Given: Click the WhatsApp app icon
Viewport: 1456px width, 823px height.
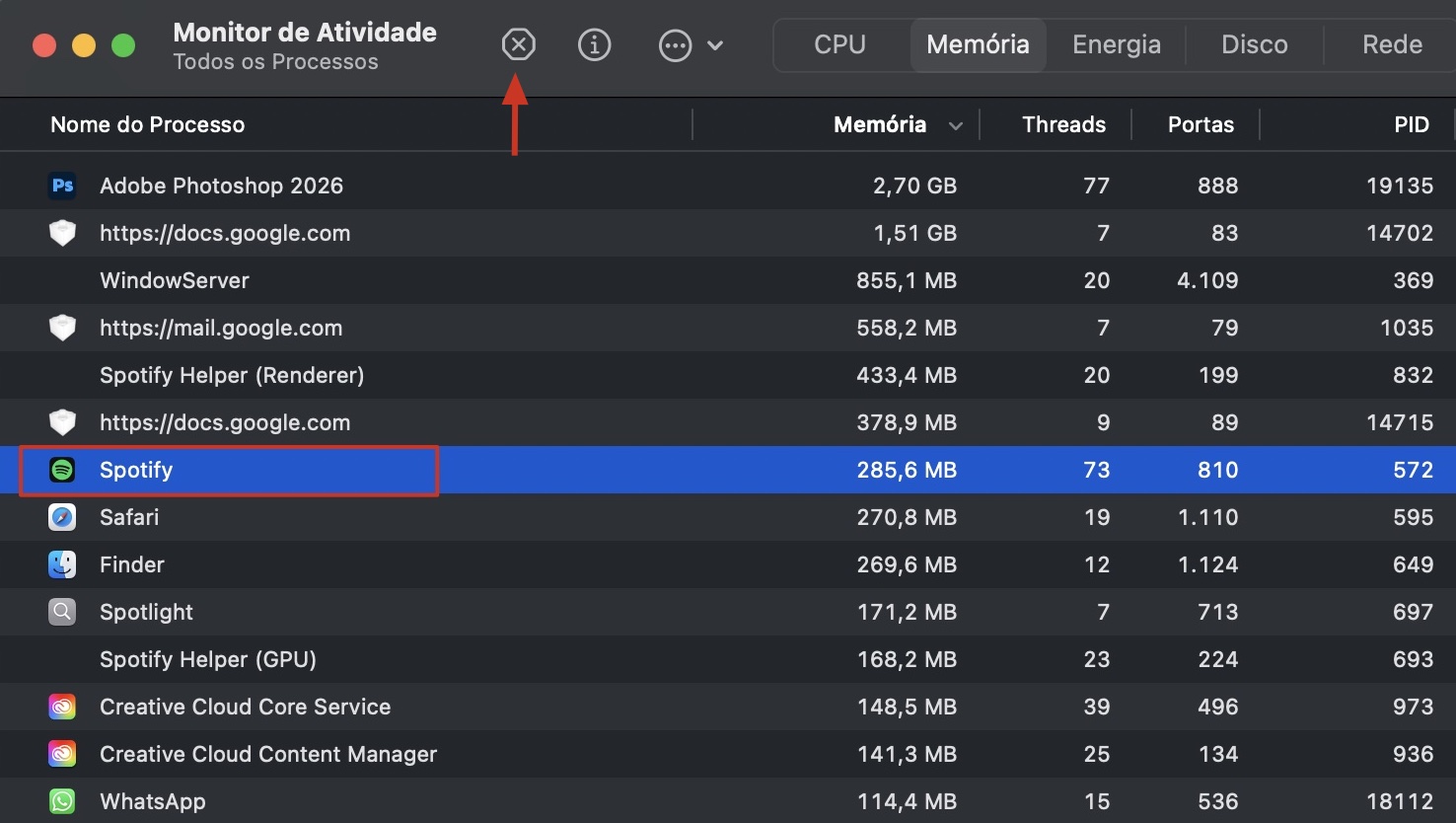Looking at the screenshot, I should (x=61, y=801).
